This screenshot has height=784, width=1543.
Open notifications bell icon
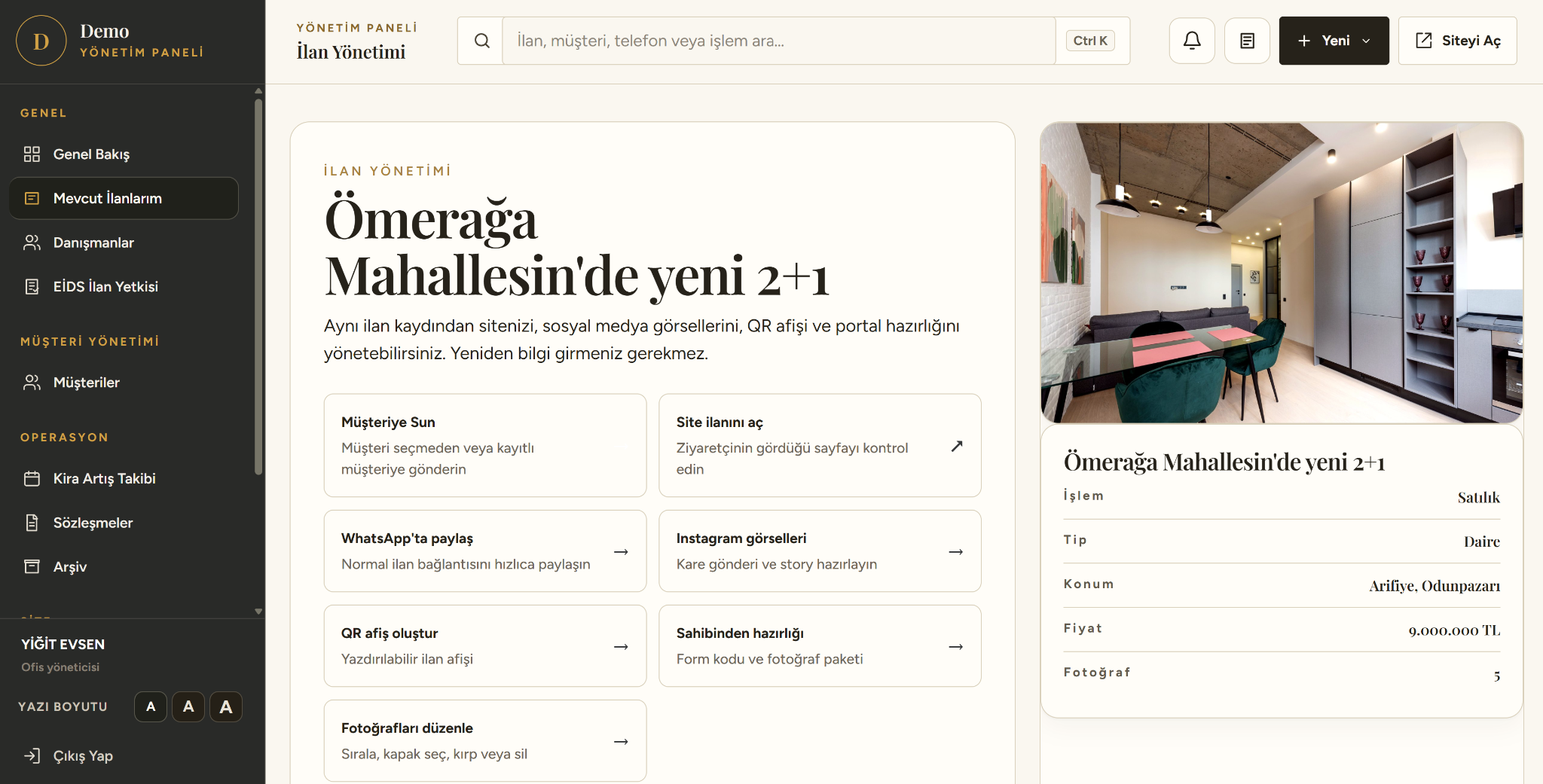coord(1192,41)
